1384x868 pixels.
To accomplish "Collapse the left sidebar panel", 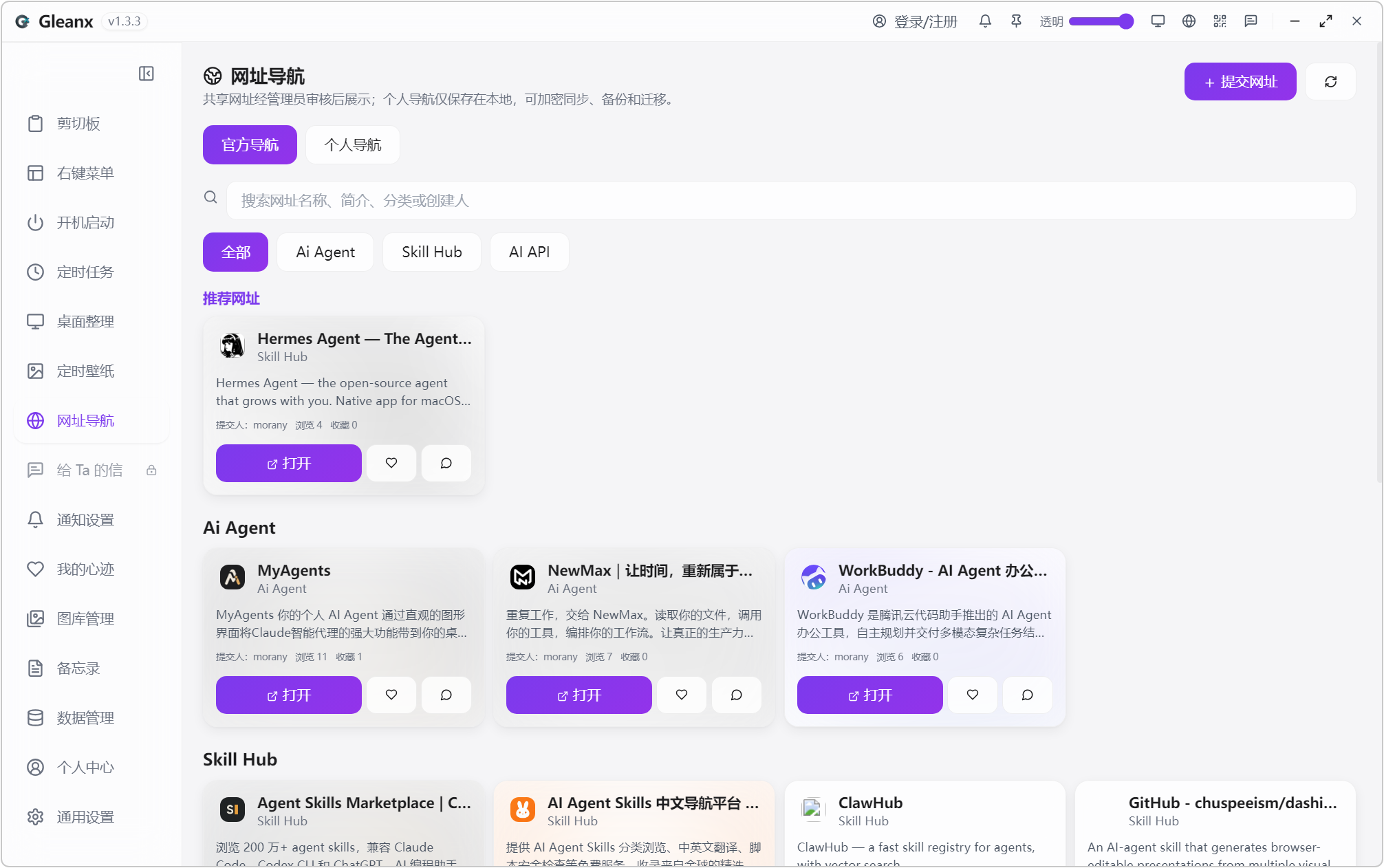I will [146, 74].
